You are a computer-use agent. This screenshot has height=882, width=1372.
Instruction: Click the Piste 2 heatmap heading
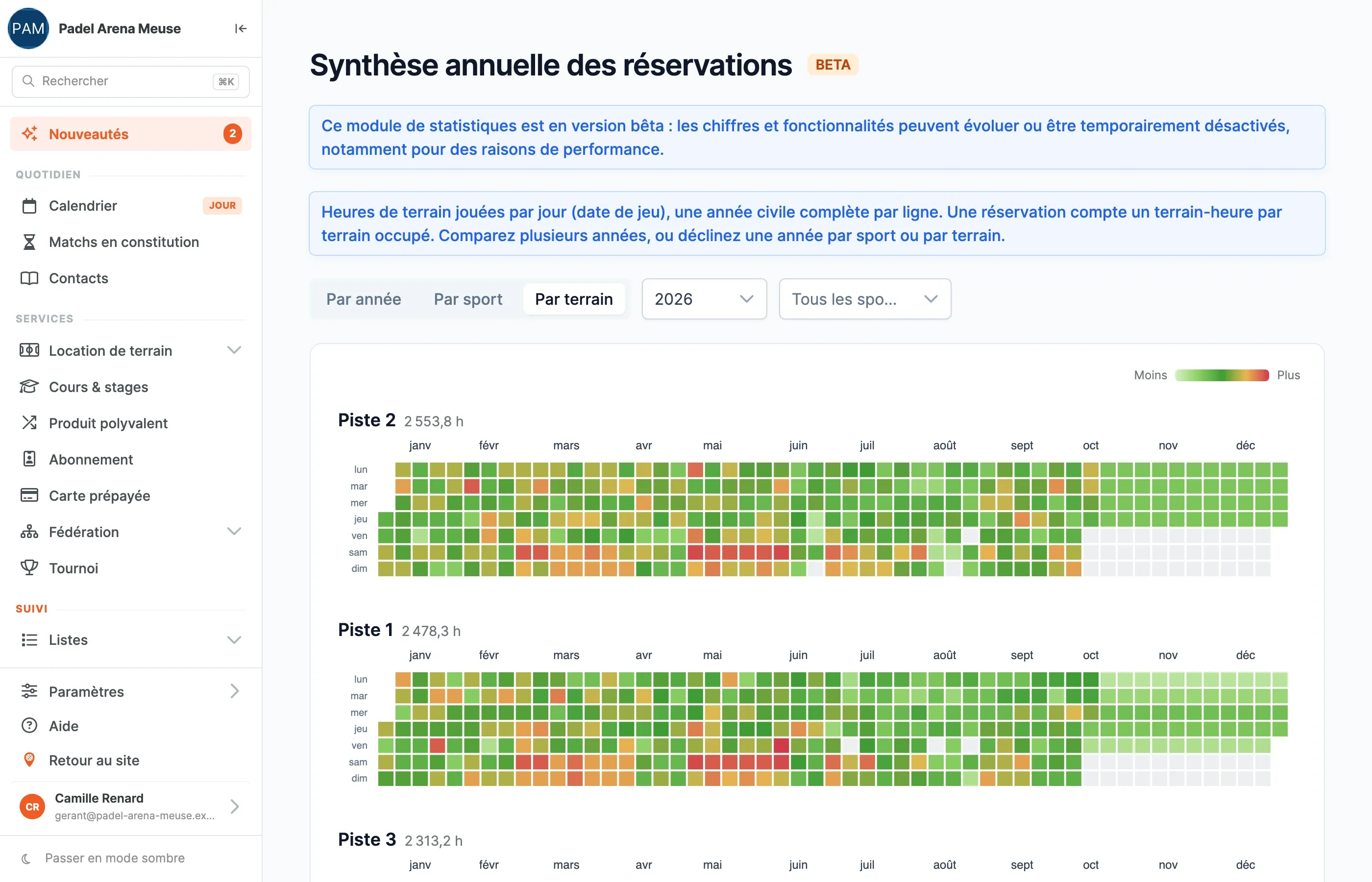pos(367,420)
